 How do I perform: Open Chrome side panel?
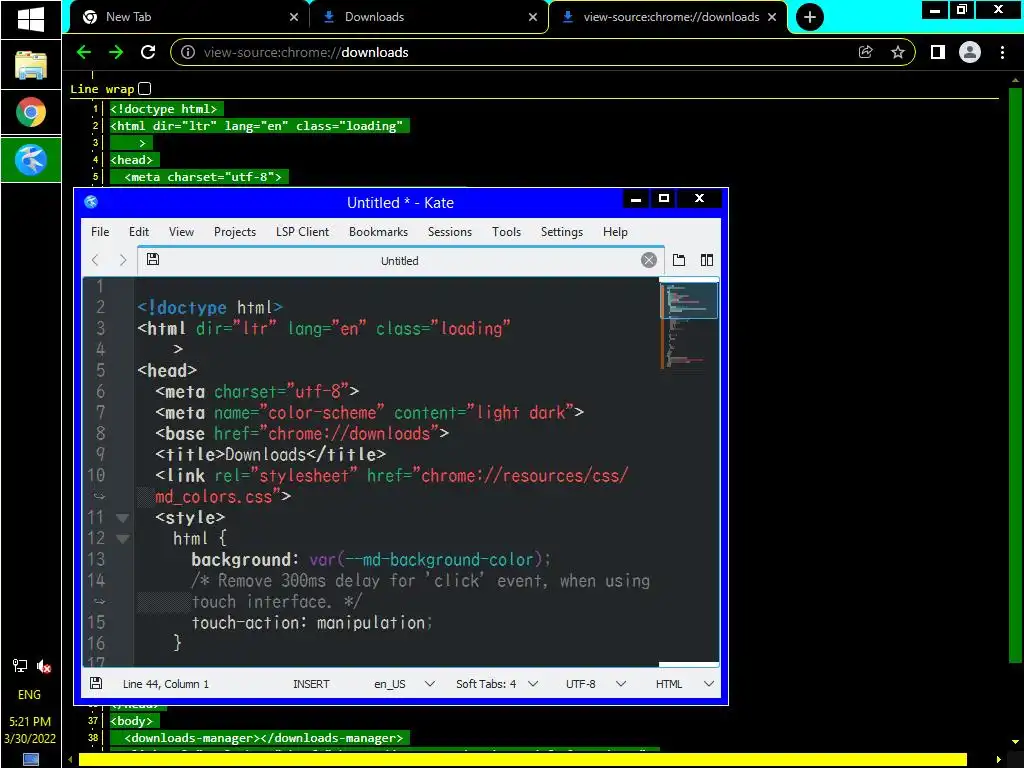point(938,52)
